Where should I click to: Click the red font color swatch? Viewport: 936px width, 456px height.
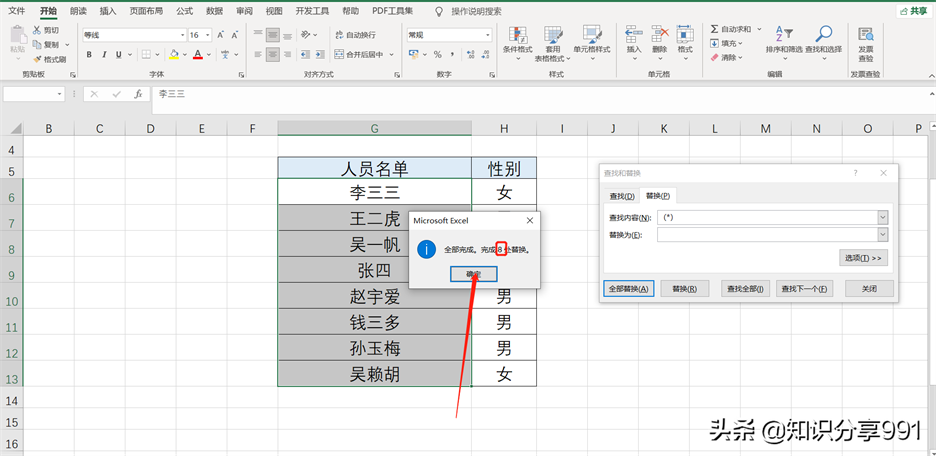click(x=198, y=55)
